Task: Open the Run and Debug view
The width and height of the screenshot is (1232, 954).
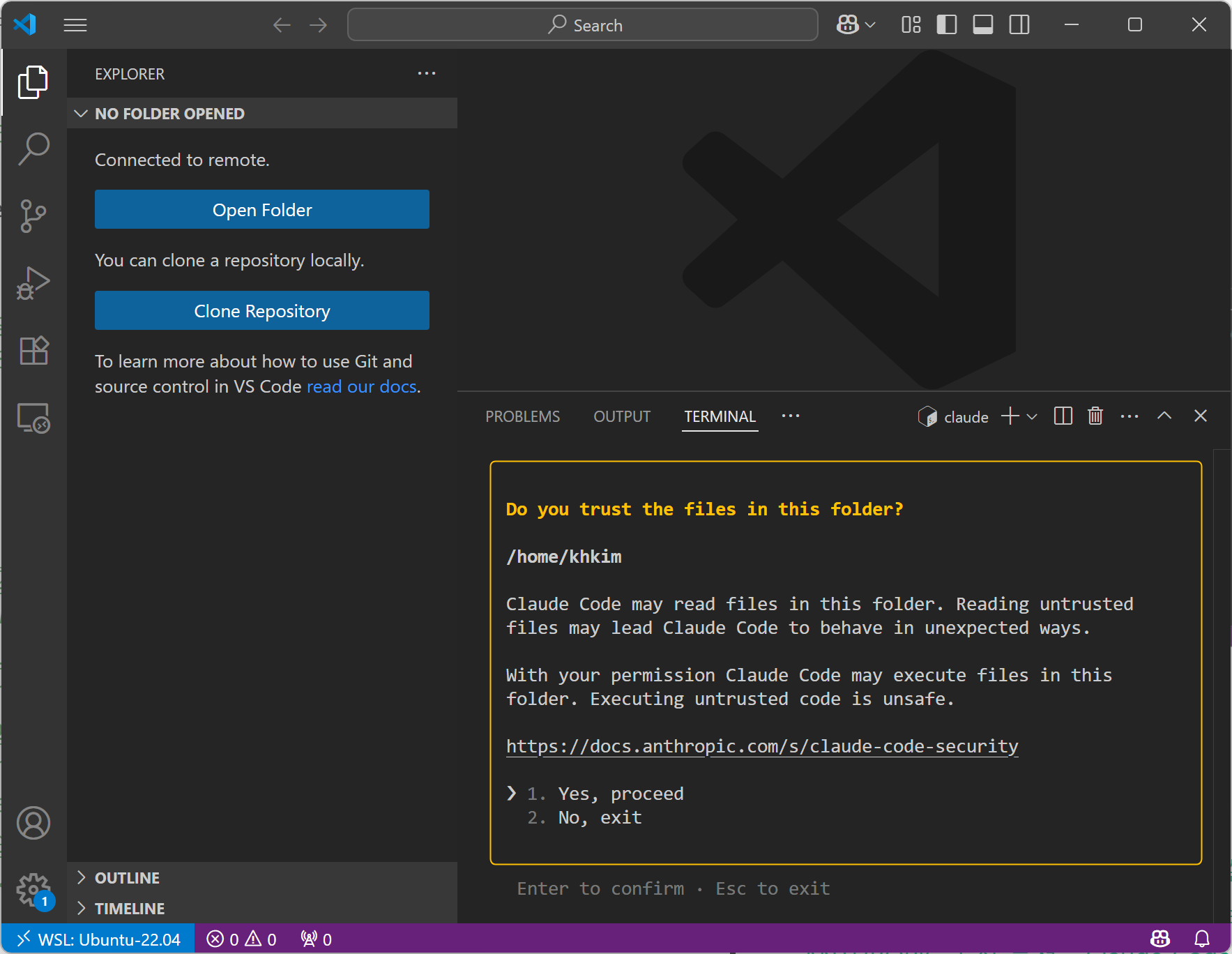Action: pyautogui.click(x=33, y=283)
